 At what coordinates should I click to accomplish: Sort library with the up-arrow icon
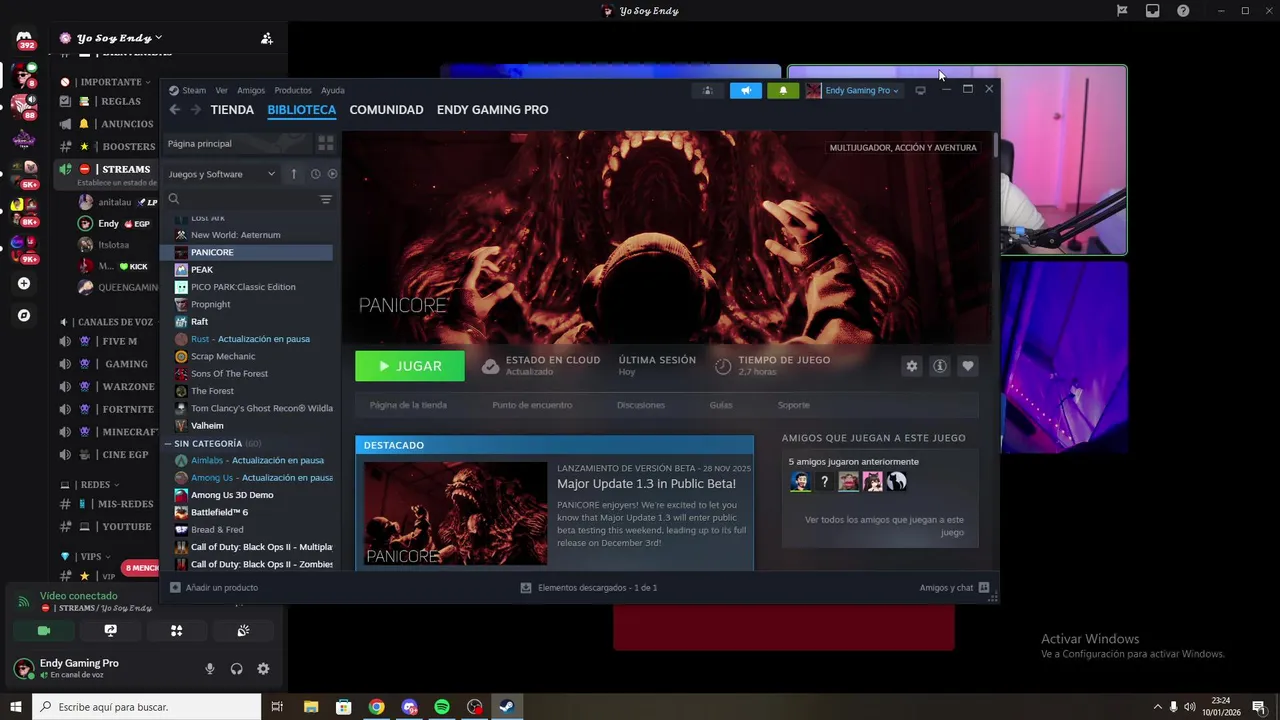[293, 174]
